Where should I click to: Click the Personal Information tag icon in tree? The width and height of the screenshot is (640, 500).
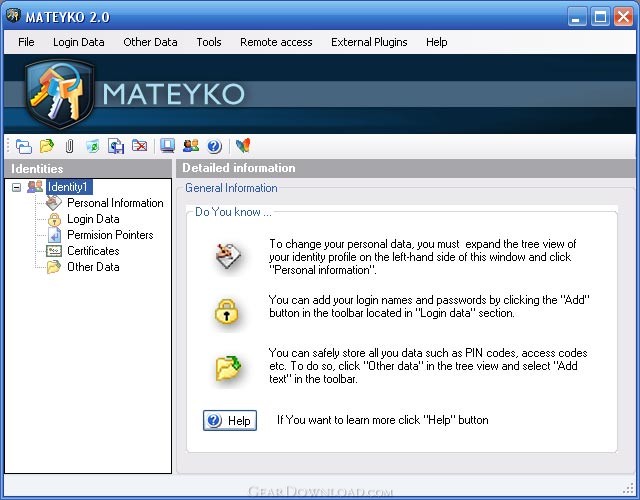tap(53, 203)
